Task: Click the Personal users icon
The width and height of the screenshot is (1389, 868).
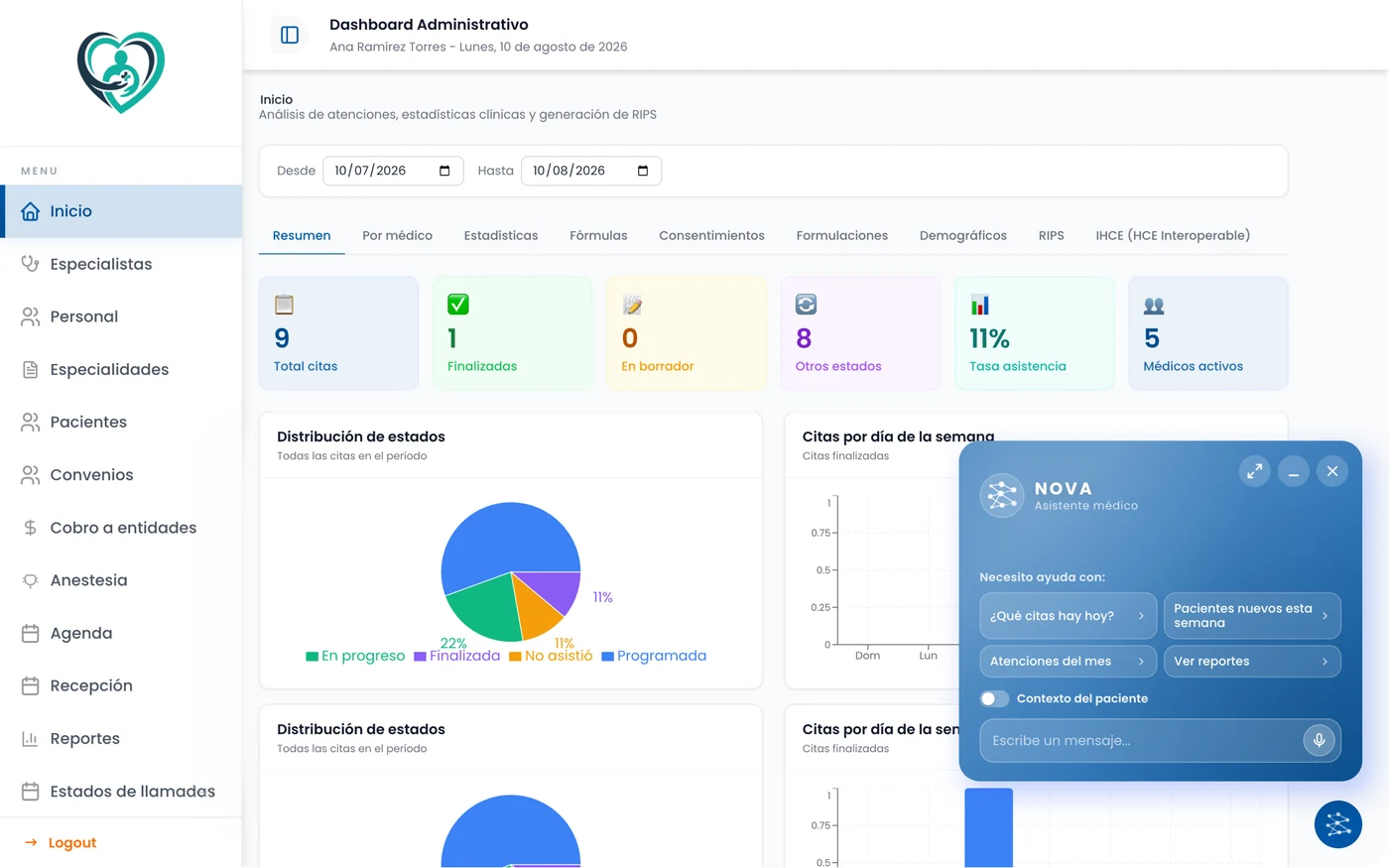Action: point(31,316)
